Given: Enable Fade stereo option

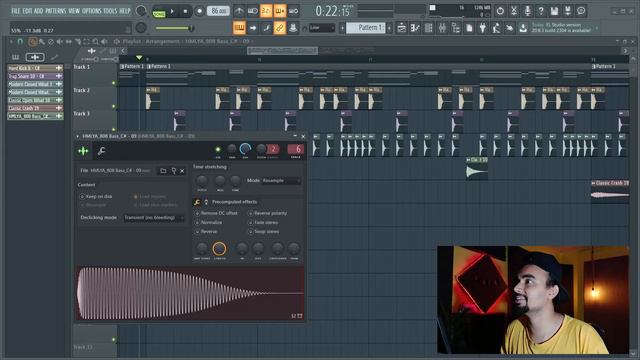Looking at the screenshot, I should [263, 223].
